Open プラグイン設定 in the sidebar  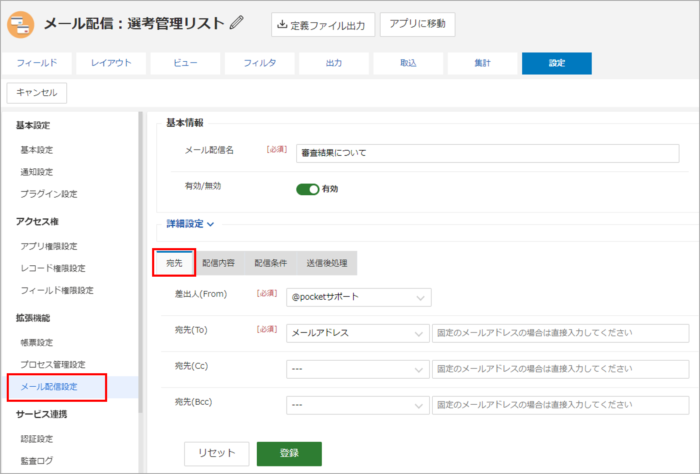click(49, 194)
